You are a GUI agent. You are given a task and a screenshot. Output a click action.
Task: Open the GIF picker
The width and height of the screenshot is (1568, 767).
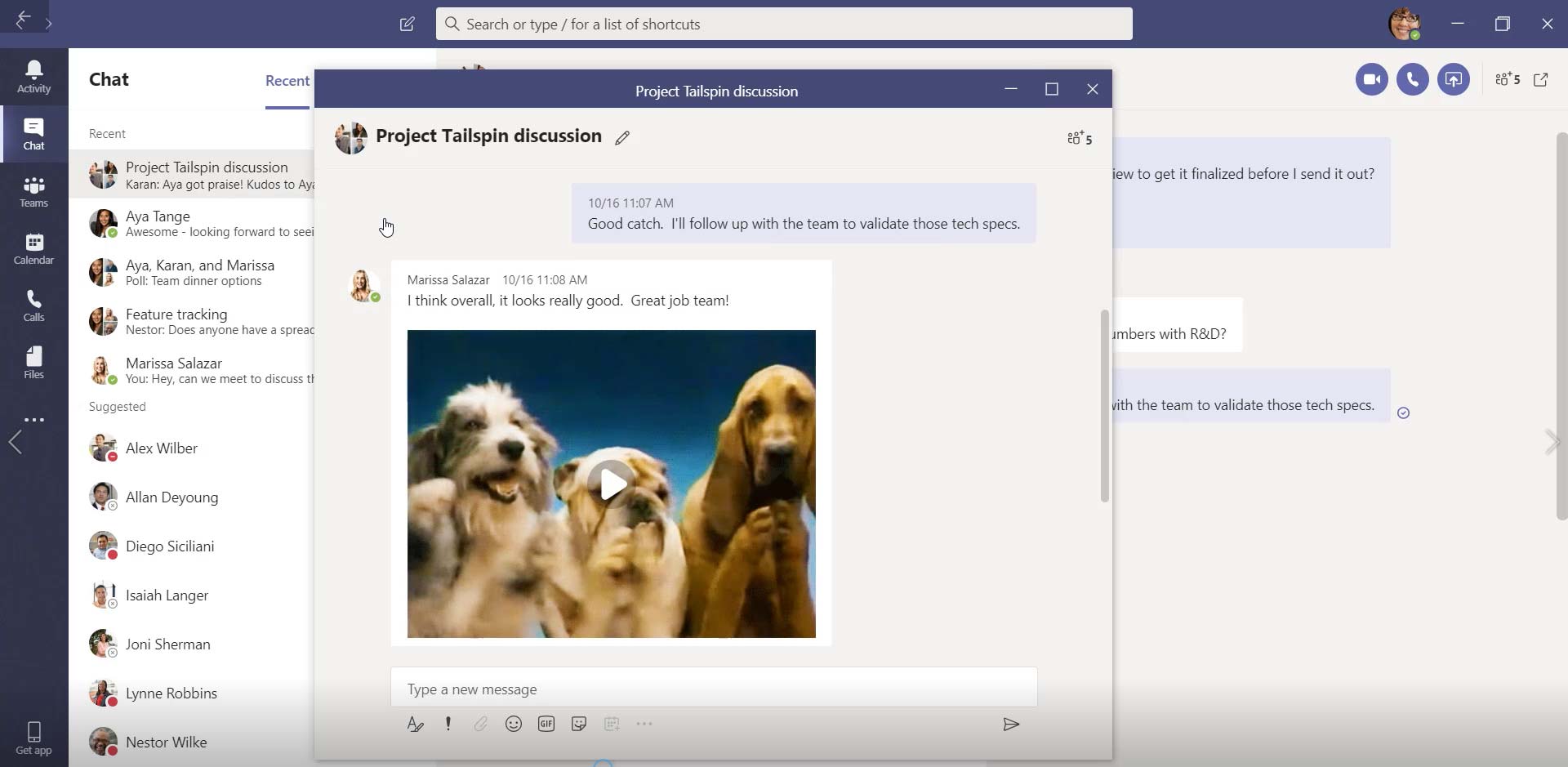(x=546, y=724)
